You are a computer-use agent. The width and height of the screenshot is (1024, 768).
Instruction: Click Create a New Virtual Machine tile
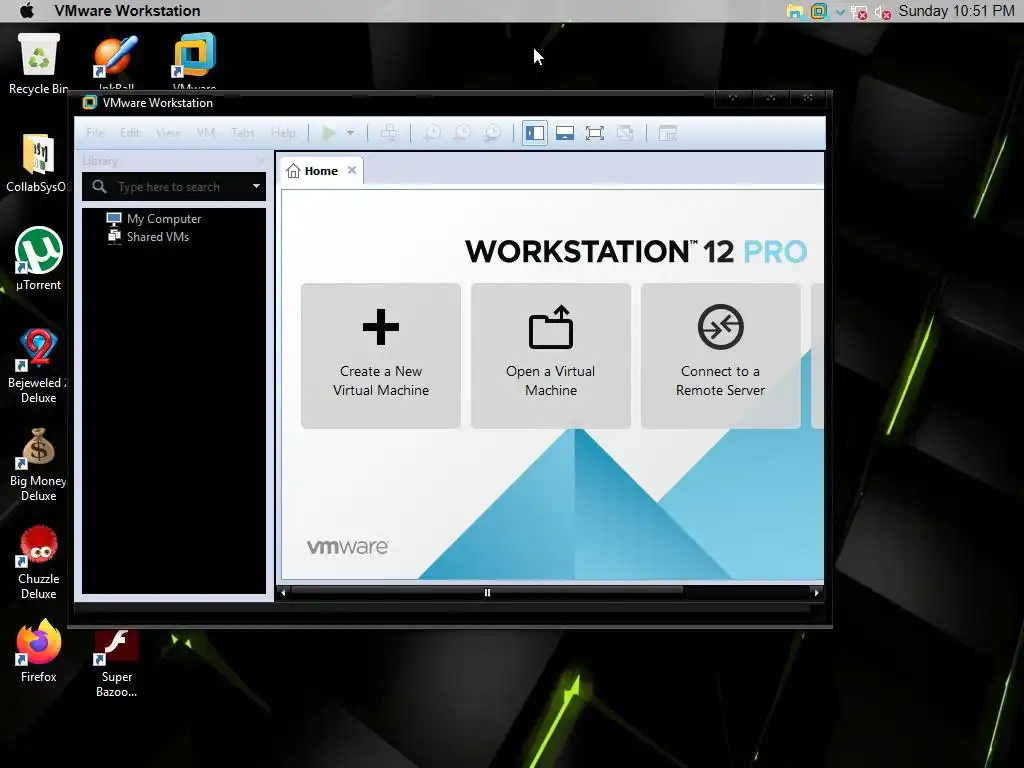click(x=381, y=356)
